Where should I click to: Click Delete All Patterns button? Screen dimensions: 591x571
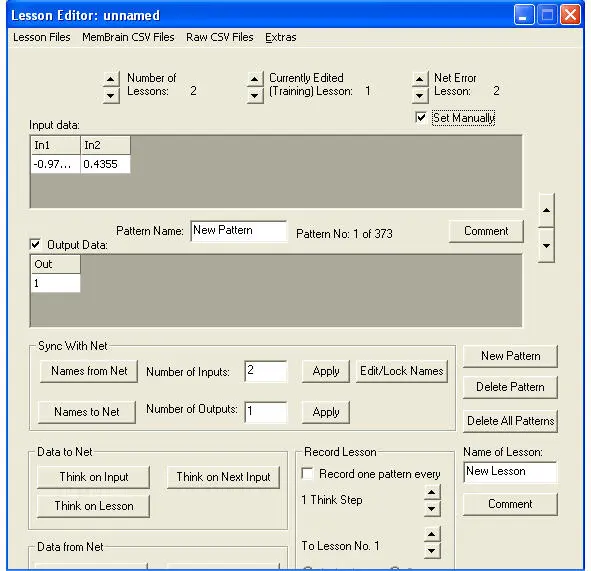510,421
